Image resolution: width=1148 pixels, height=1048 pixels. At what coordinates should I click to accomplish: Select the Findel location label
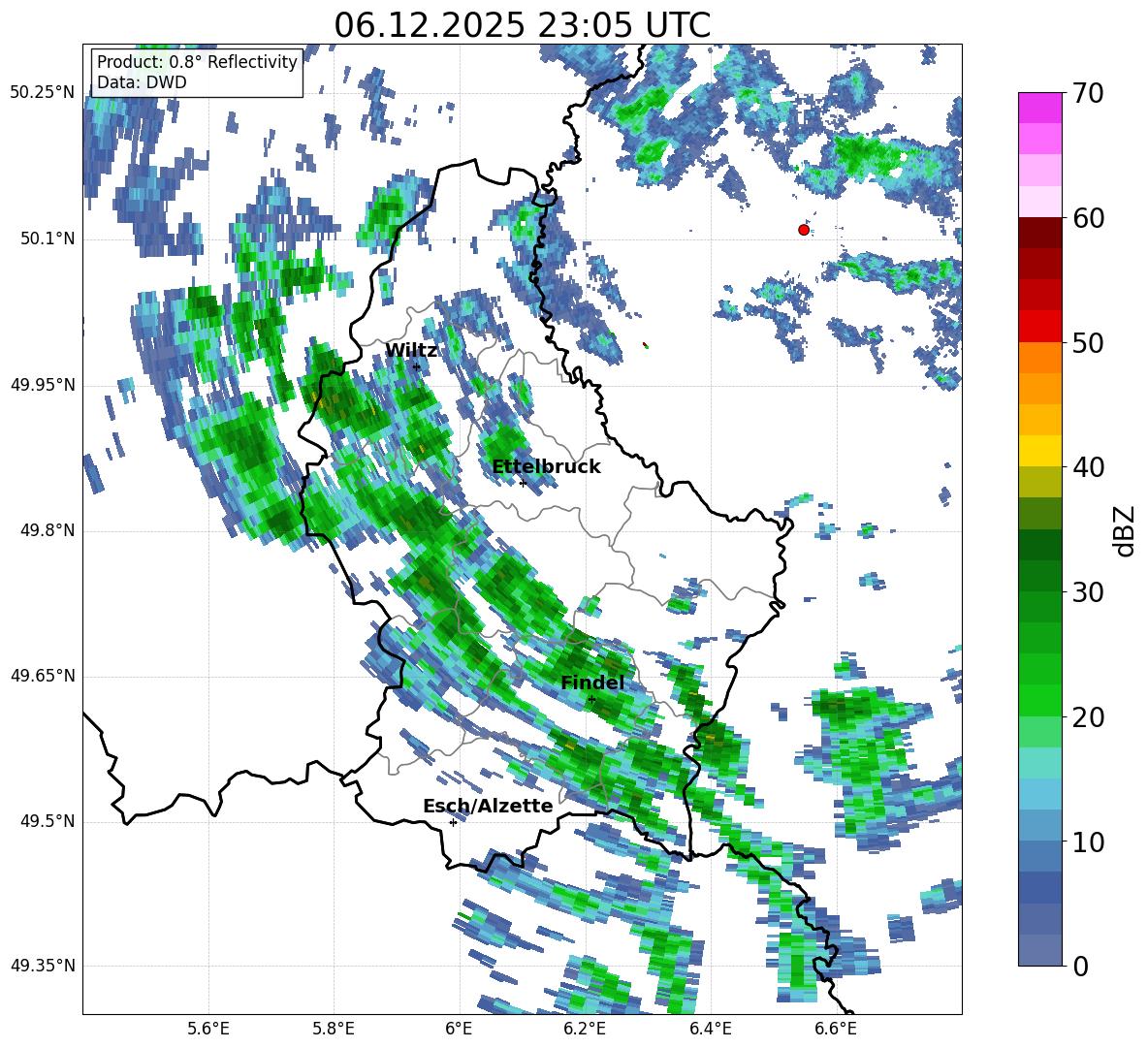[592, 683]
